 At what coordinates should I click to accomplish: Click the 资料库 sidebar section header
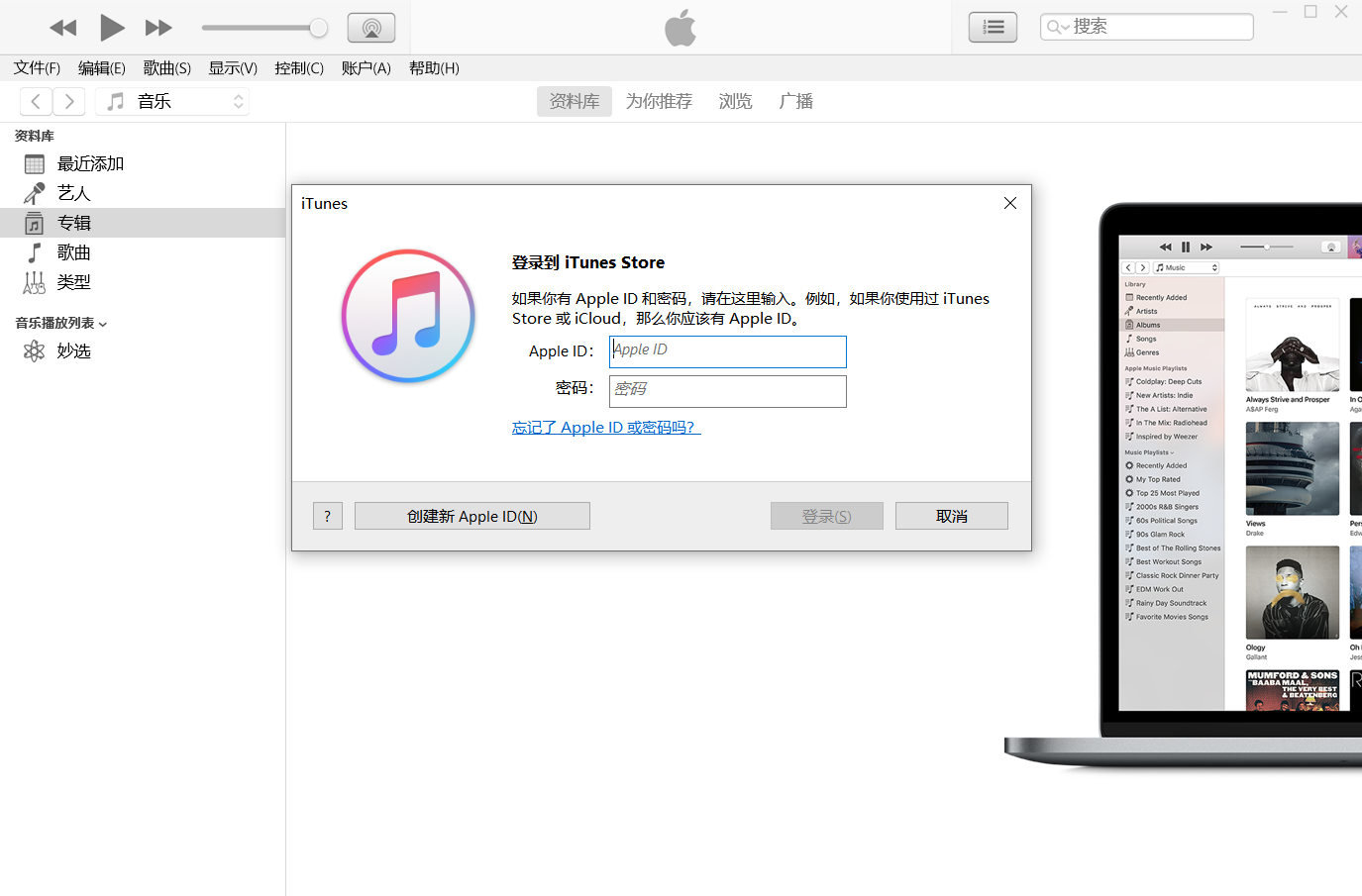click(35, 136)
